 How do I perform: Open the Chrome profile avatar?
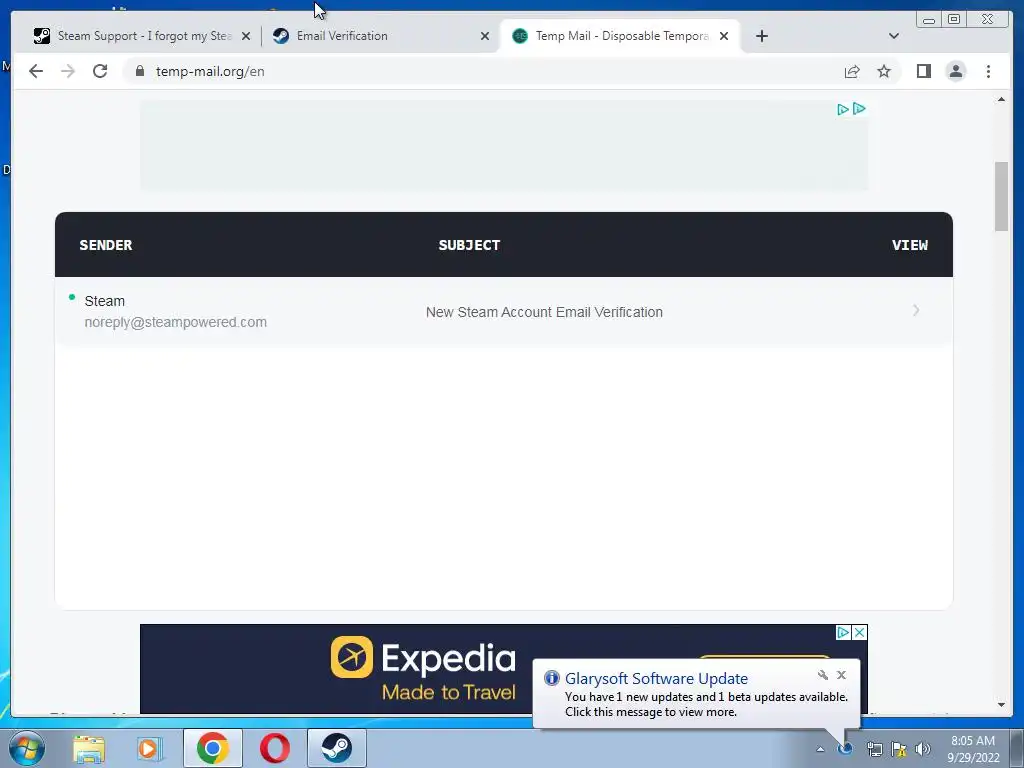[x=955, y=71]
